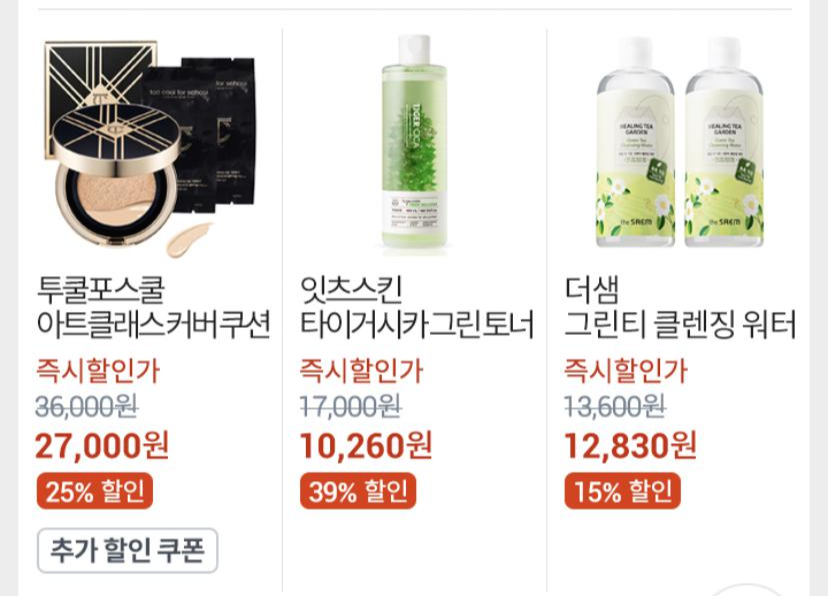Click the struck-through 13,600원 original price

click(615, 407)
